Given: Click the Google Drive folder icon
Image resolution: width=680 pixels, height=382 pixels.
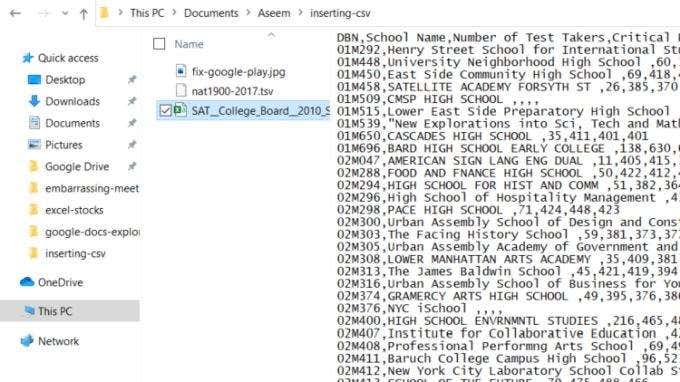Looking at the screenshot, I should [33, 166].
